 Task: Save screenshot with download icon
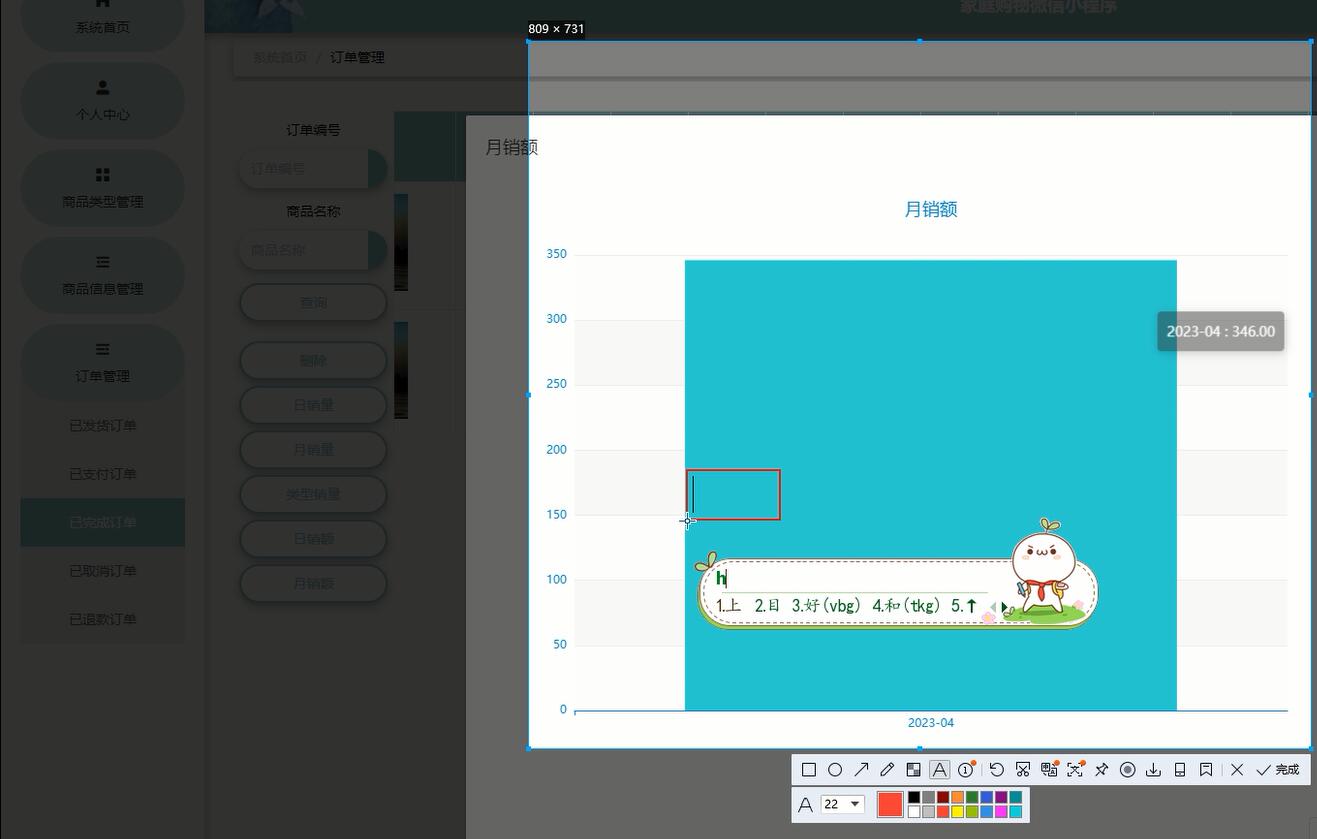pyautogui.click(x=1153, y=769)
